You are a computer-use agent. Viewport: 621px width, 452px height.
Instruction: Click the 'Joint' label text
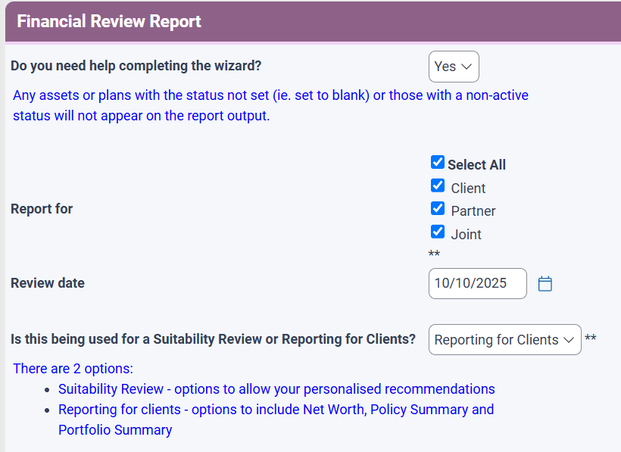(x=466, y=235)
